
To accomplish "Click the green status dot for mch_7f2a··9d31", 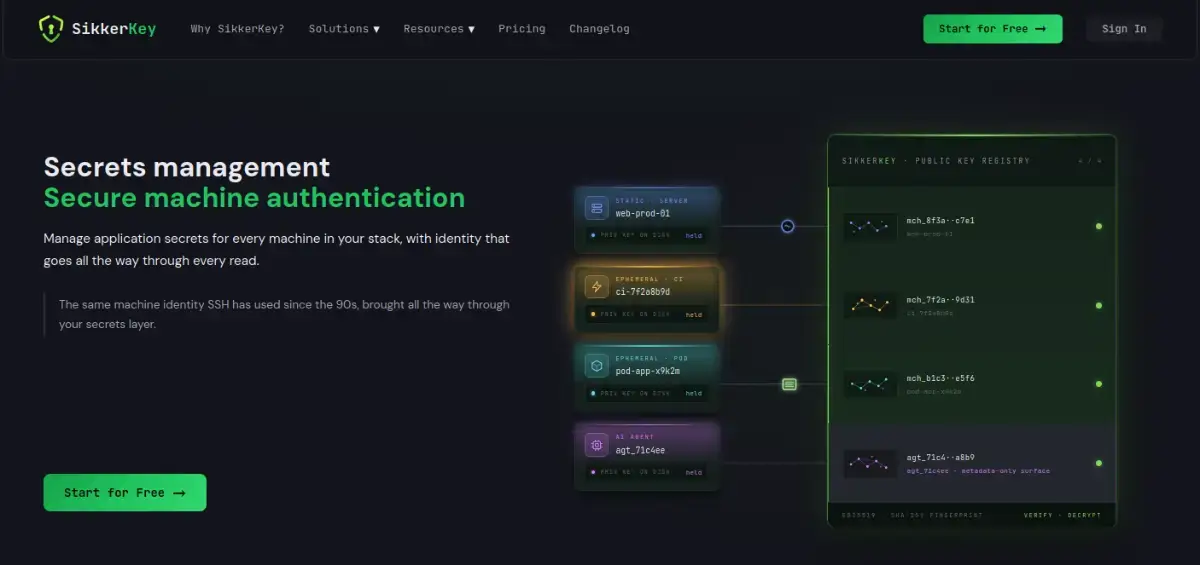I will tap(1099, 305).
